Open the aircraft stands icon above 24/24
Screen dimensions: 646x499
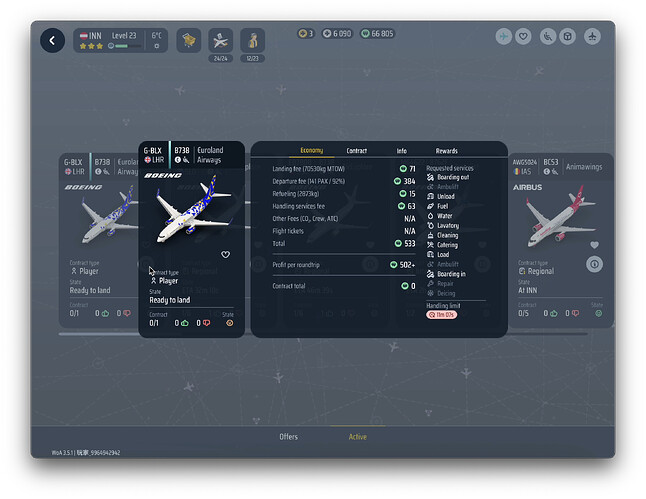(x=220, y=40)
